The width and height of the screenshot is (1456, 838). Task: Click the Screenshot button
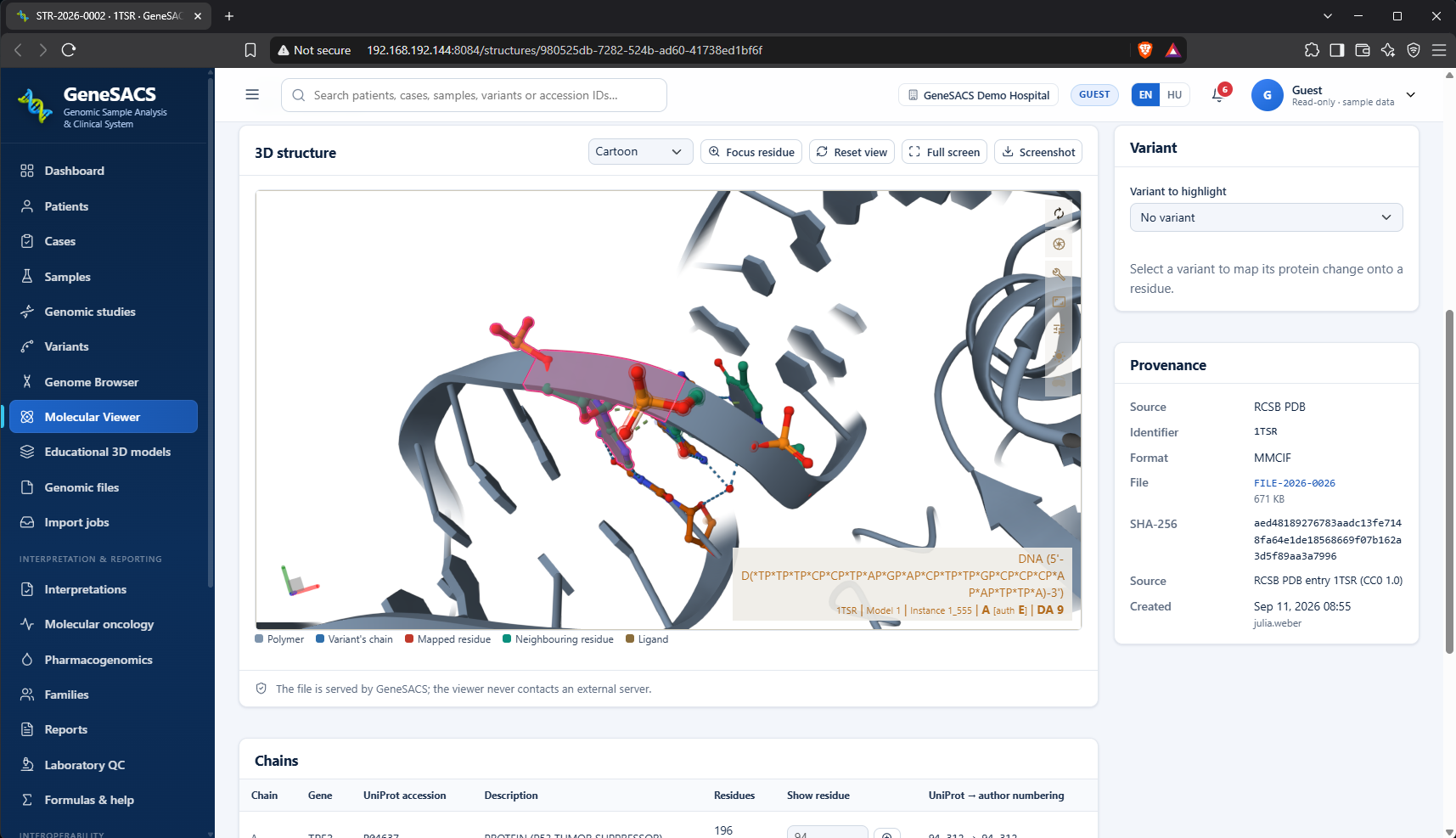point(1038,152)
